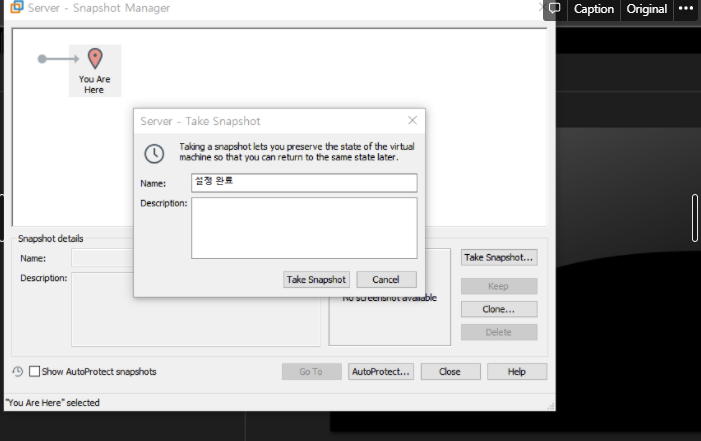Open Help for Snapshot Manager
The width and height of the screenshot is (701, 441).
point(517,372)
